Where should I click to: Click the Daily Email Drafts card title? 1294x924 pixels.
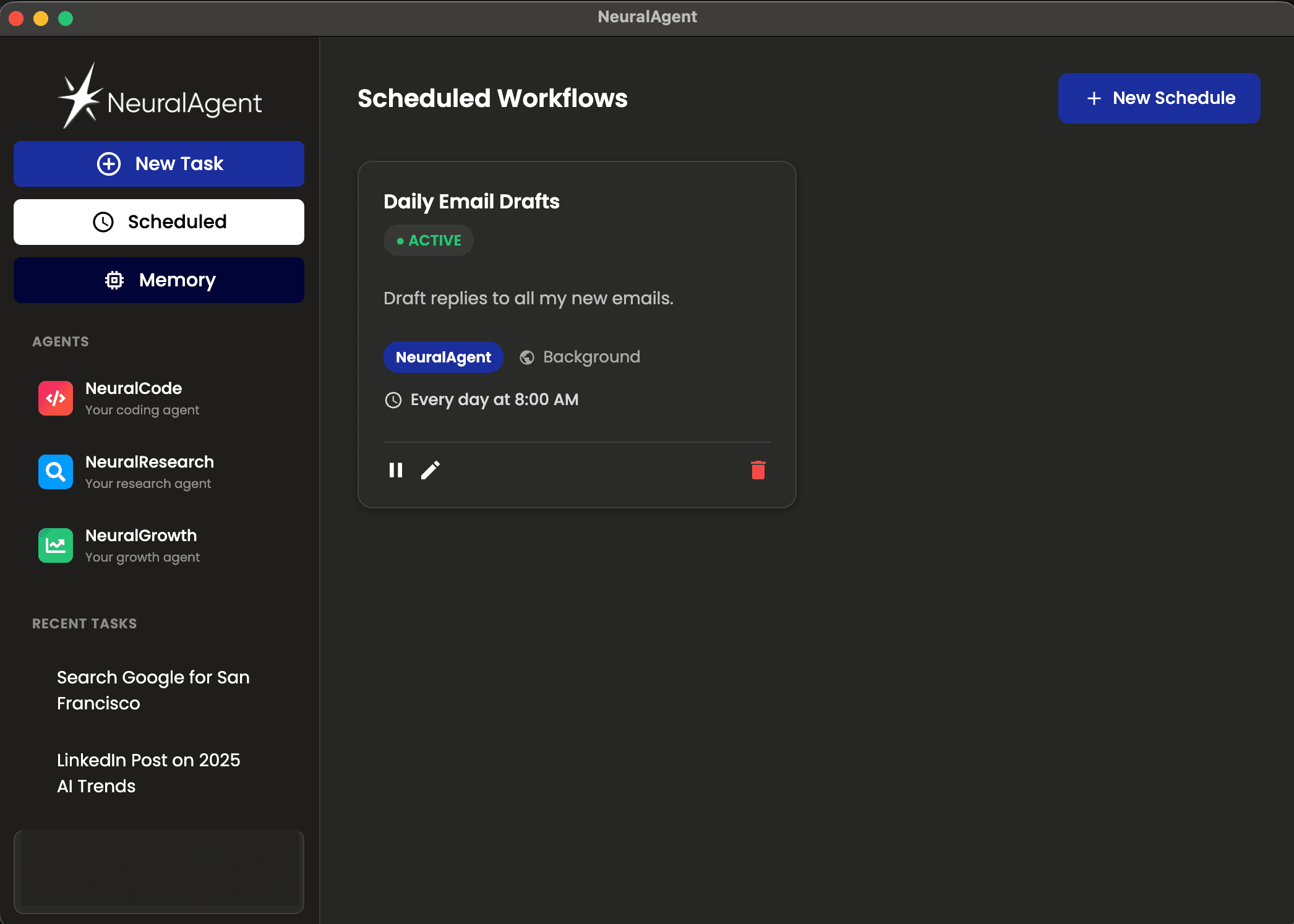(471, 202)
